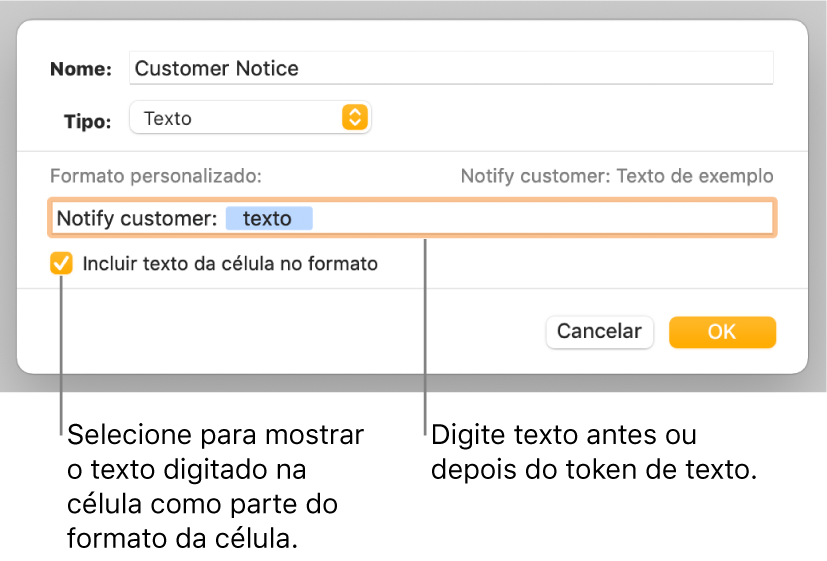This screenshot has height=561, width=827.
Task: Click the Nome: label
Action: tap(81, 69)
